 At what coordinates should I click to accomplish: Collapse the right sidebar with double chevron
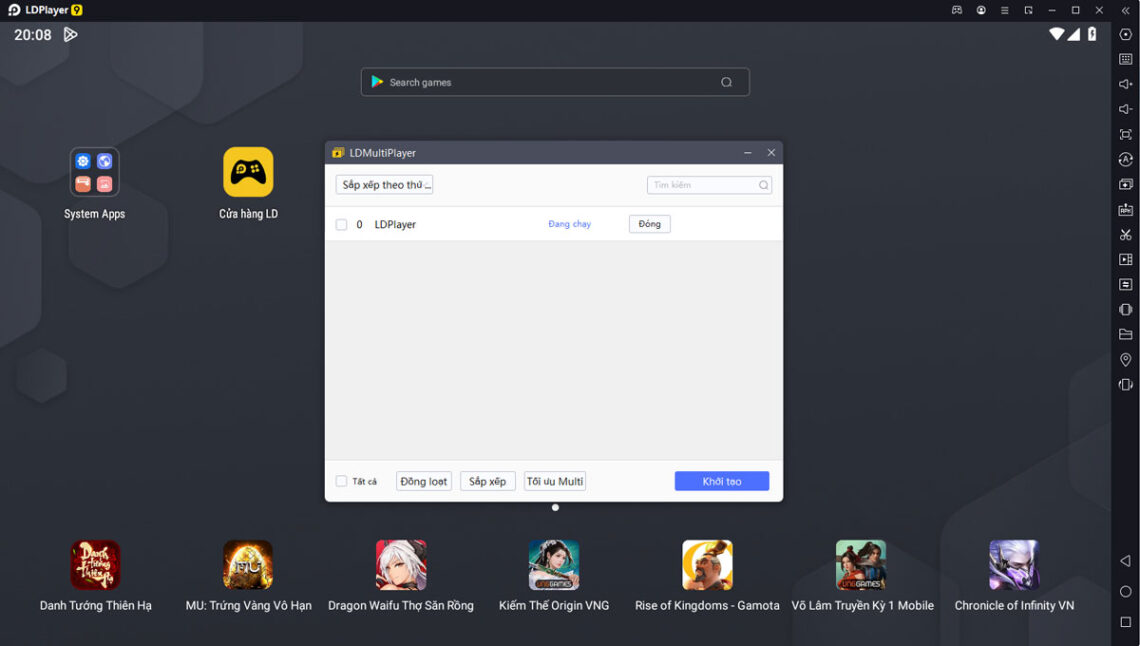coord(1125,10)
